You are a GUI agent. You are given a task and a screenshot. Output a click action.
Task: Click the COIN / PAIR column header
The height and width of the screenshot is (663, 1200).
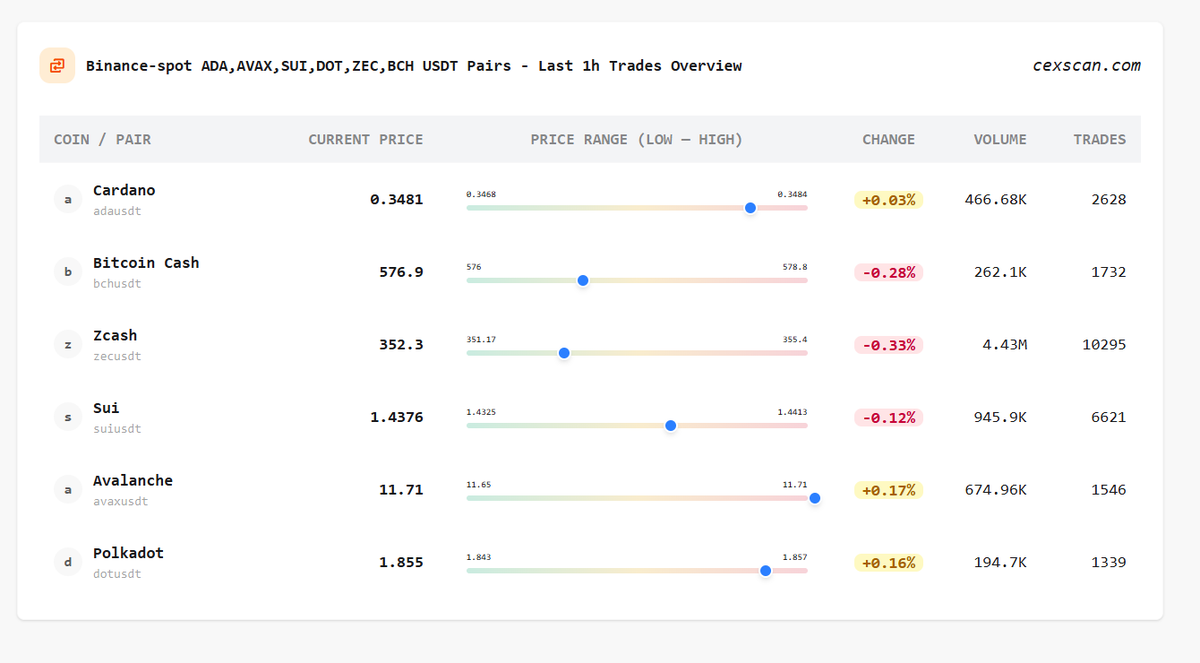[x=102, y=139]
